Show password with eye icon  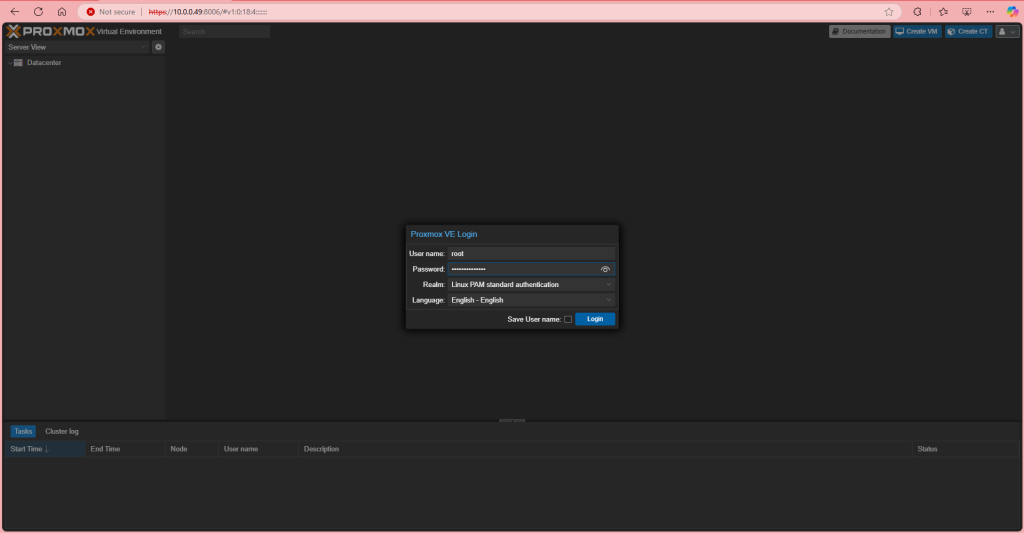605,269
